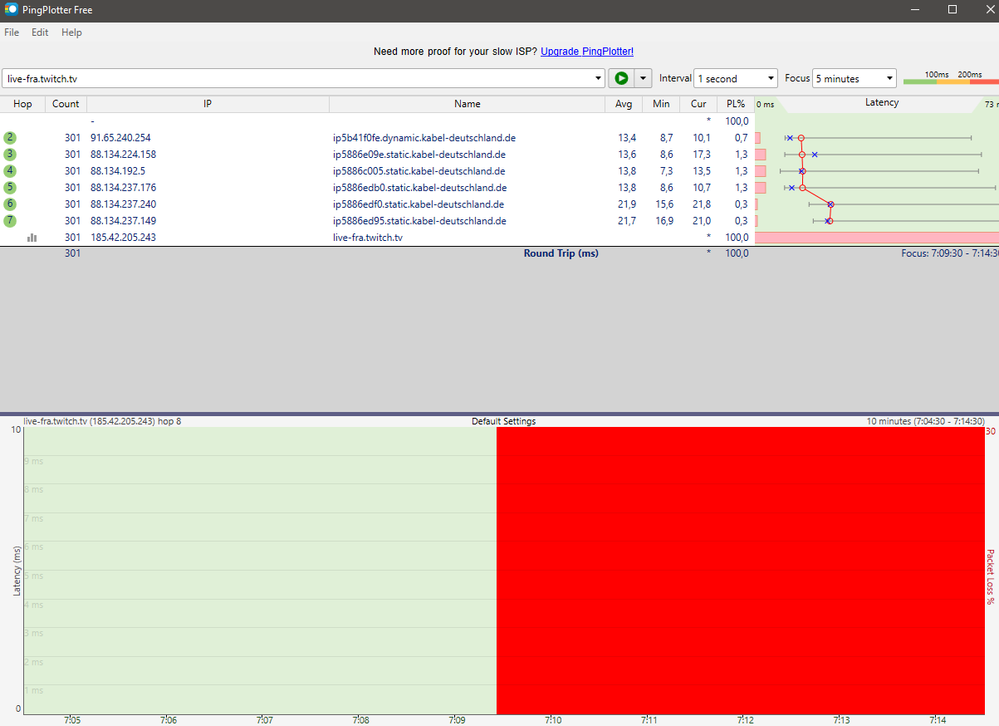Select the green hop 6 circle icon
The height and width of the screenshot is (726, 999).
pos(10,204)
